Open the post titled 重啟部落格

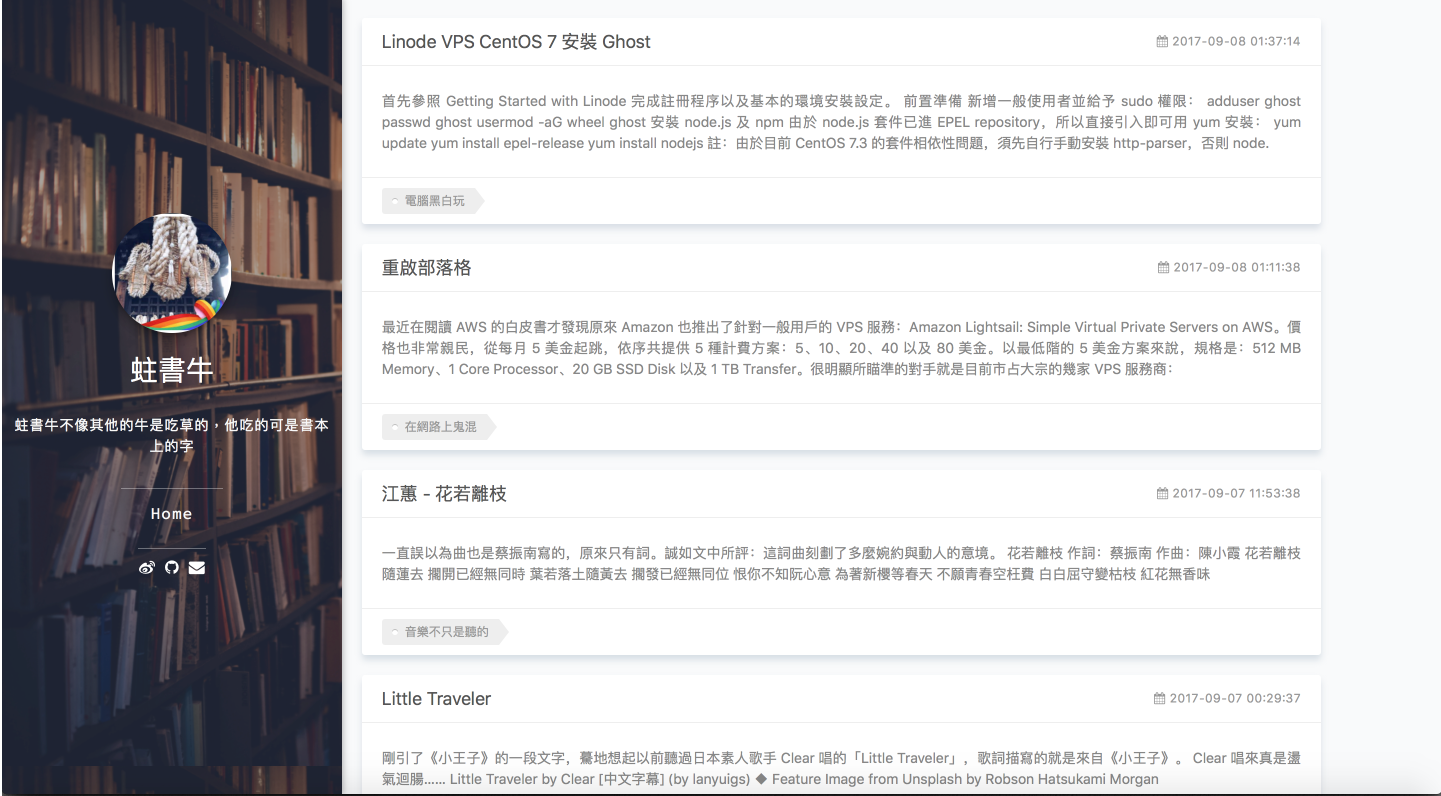[426, 268]
